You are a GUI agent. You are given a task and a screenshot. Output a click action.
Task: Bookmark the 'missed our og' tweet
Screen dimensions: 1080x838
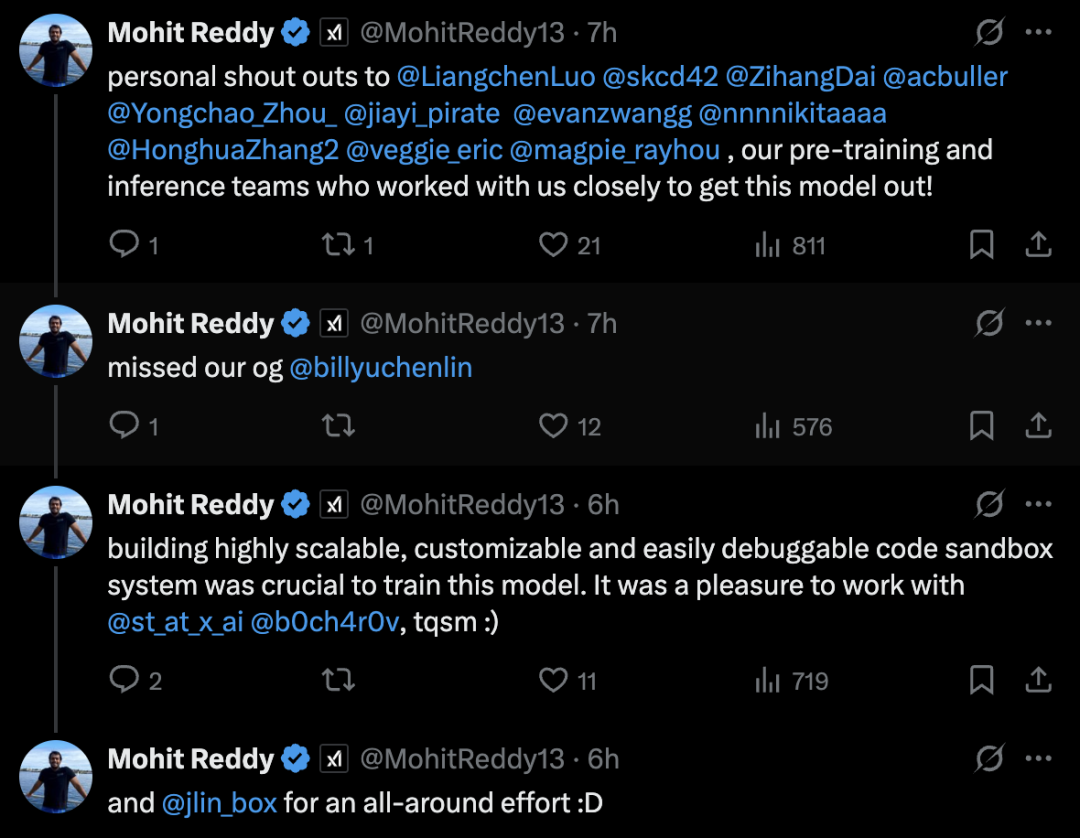[982, 426]
